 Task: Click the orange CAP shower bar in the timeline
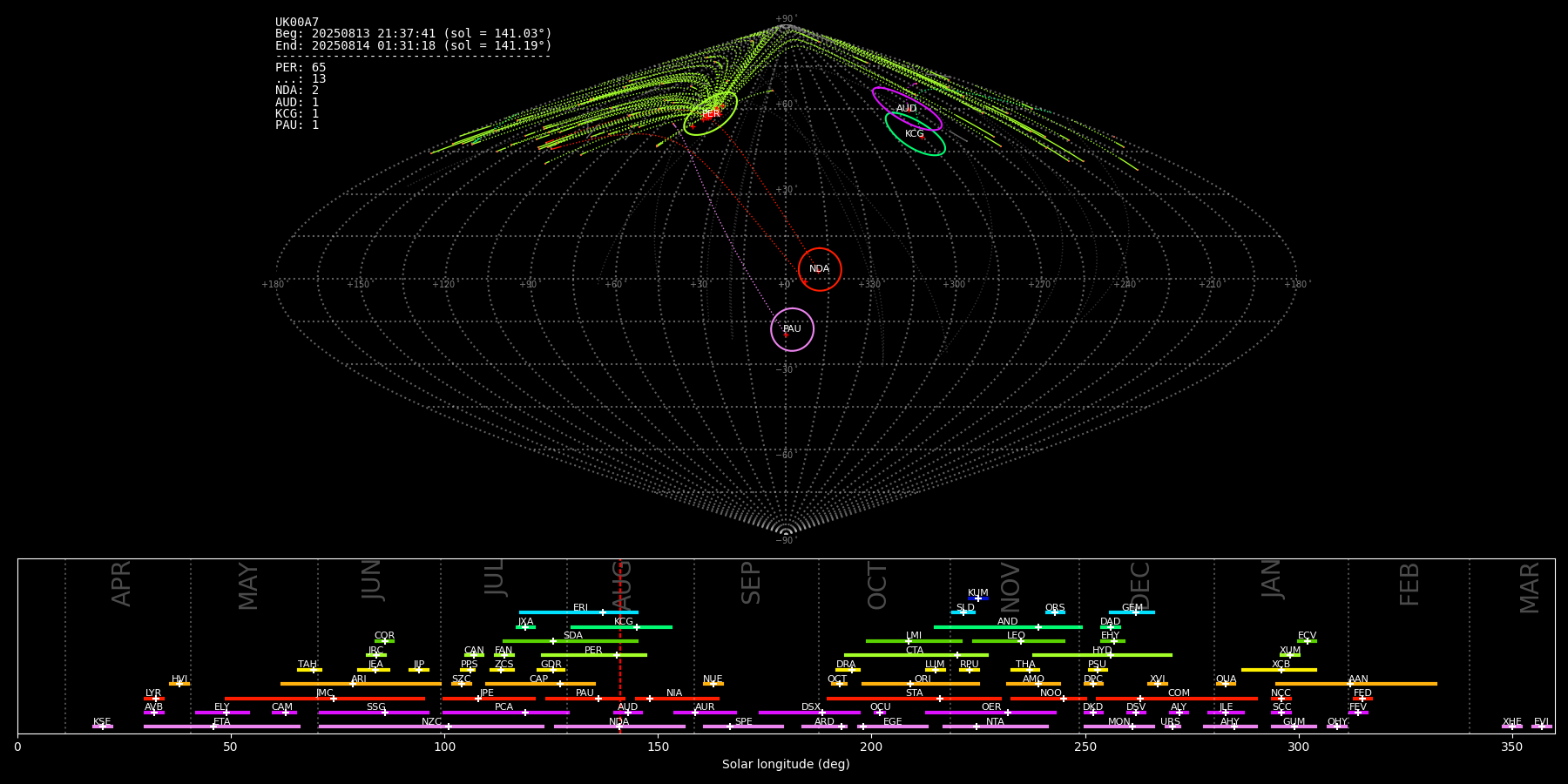point(541,684)
